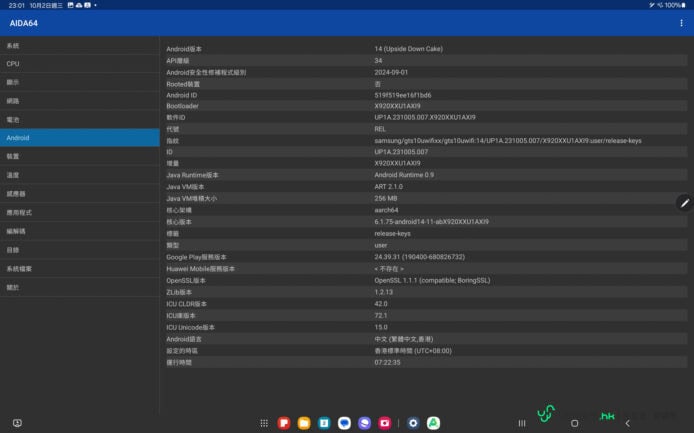Click the AIDA64 app title

[x=23, y=23]
